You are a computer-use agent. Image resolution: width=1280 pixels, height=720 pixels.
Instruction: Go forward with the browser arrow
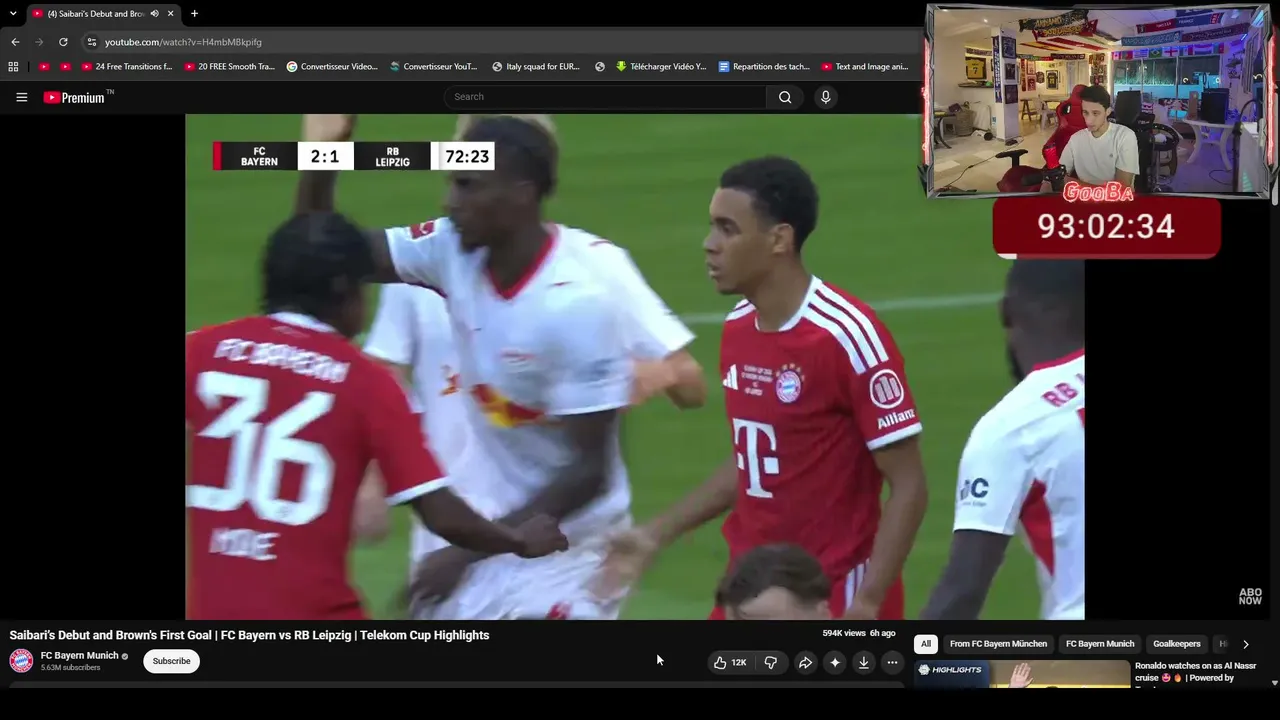pos(39,42)
